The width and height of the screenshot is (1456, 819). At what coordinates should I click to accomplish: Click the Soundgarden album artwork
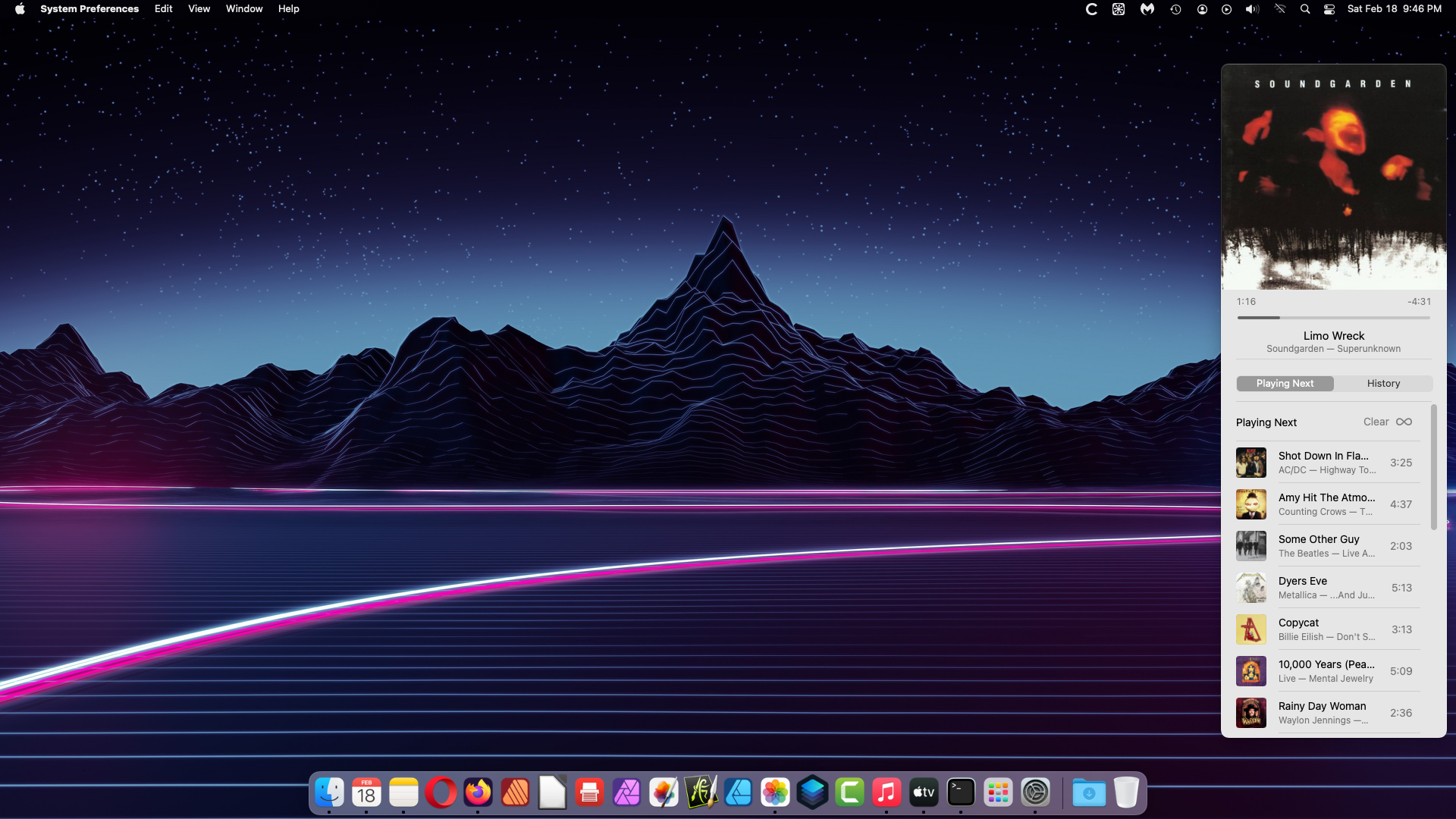click(x=1333, y=177)
